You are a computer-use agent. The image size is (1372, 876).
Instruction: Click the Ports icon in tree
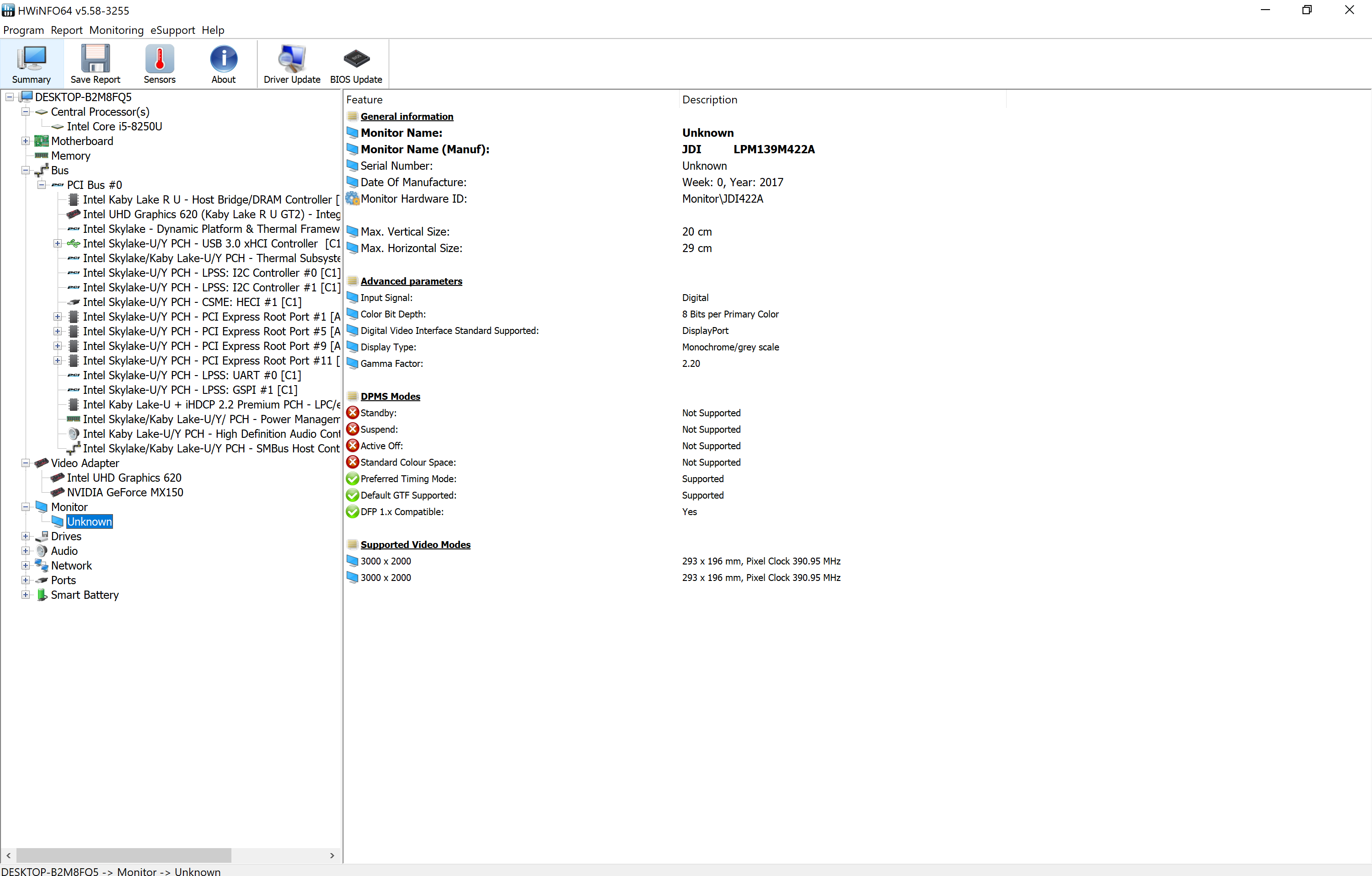tap(42, 580)
